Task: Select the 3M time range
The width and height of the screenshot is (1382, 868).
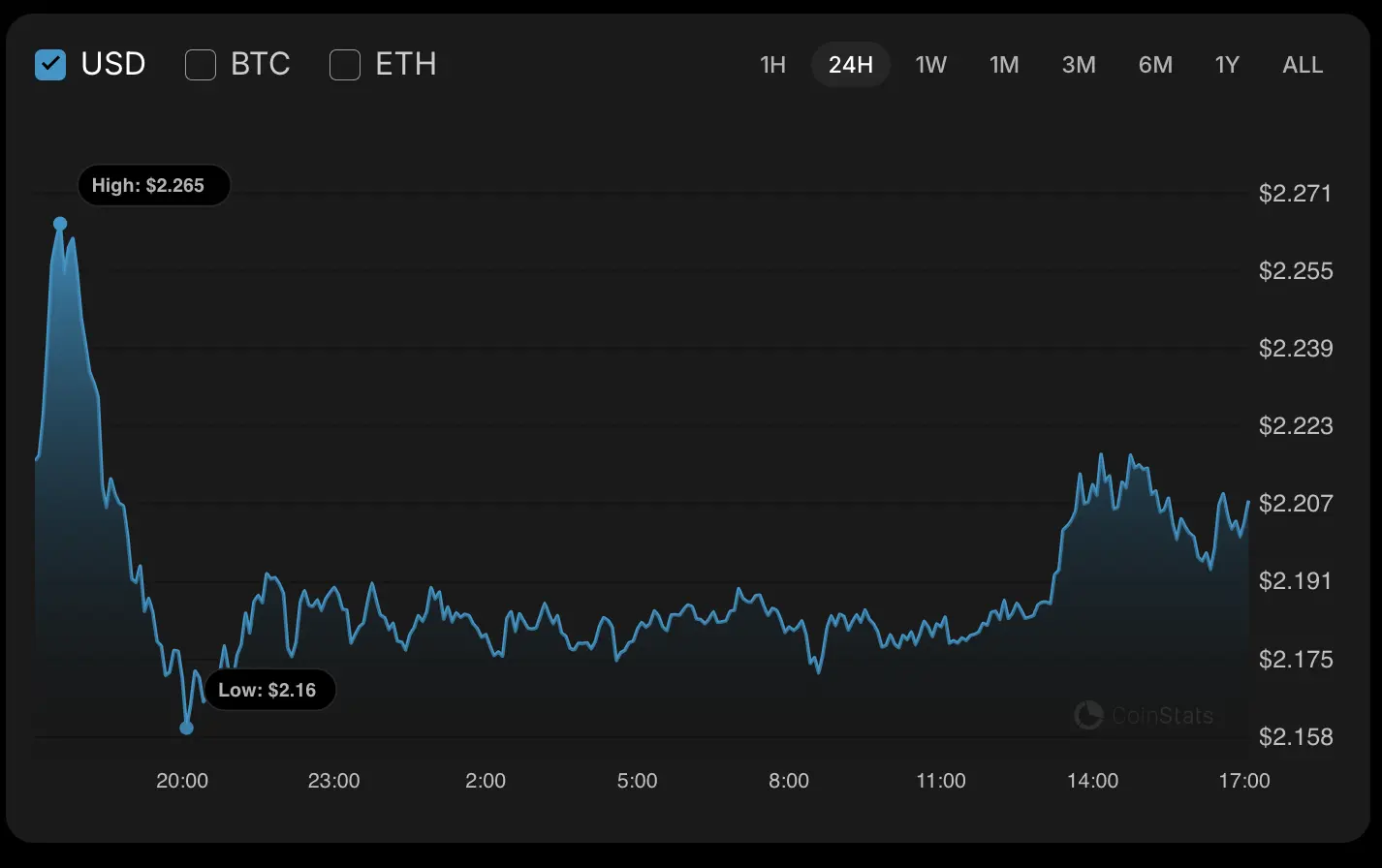Action: point(1079,65)
